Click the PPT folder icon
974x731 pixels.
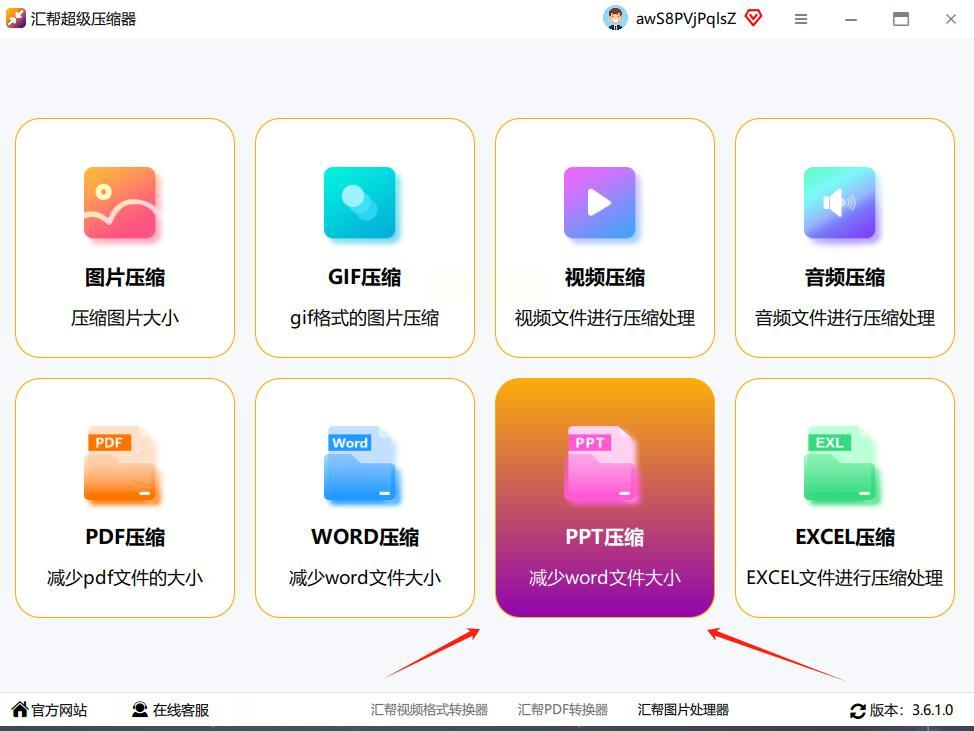599,463
